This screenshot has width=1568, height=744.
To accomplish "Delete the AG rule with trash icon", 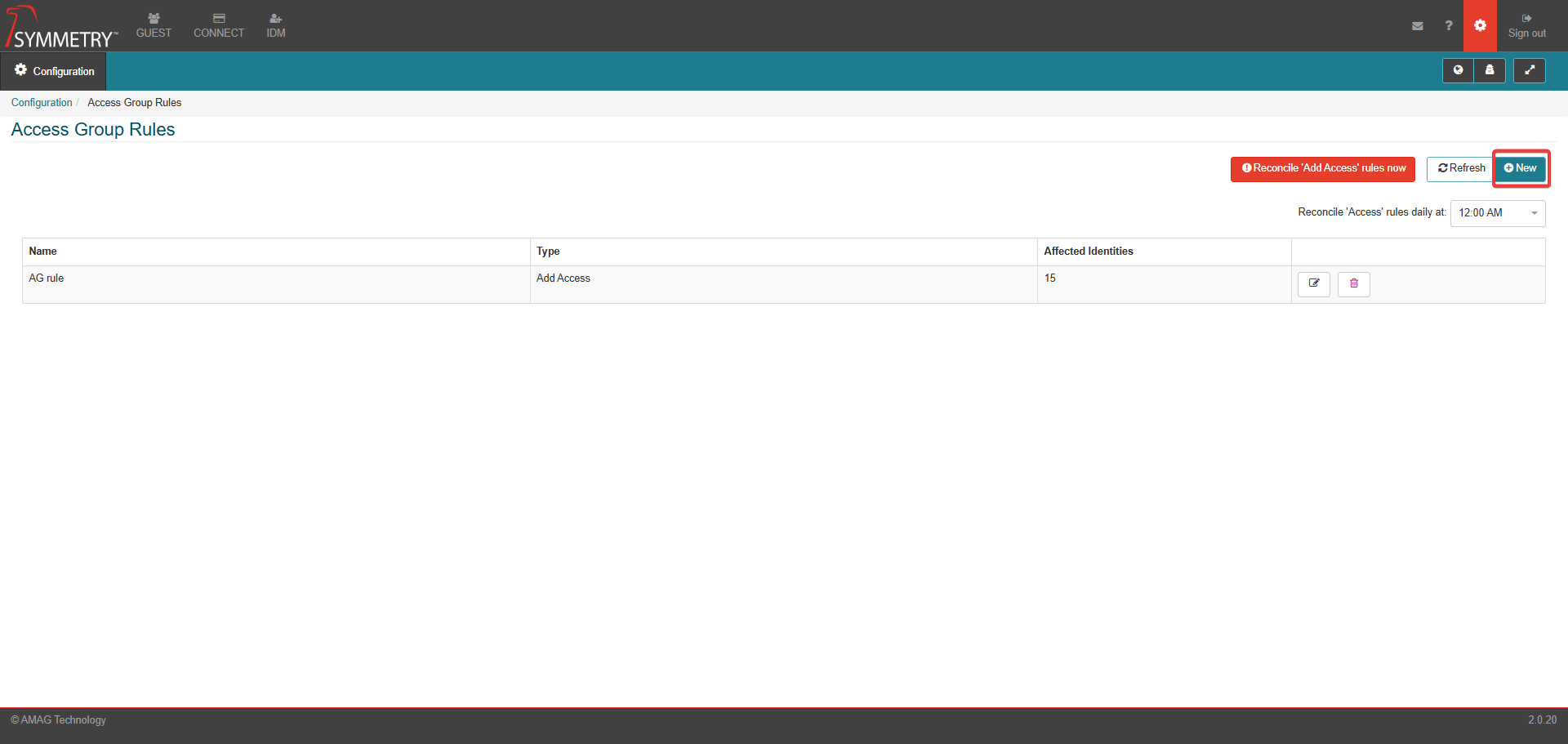I will click(1353, 284).
